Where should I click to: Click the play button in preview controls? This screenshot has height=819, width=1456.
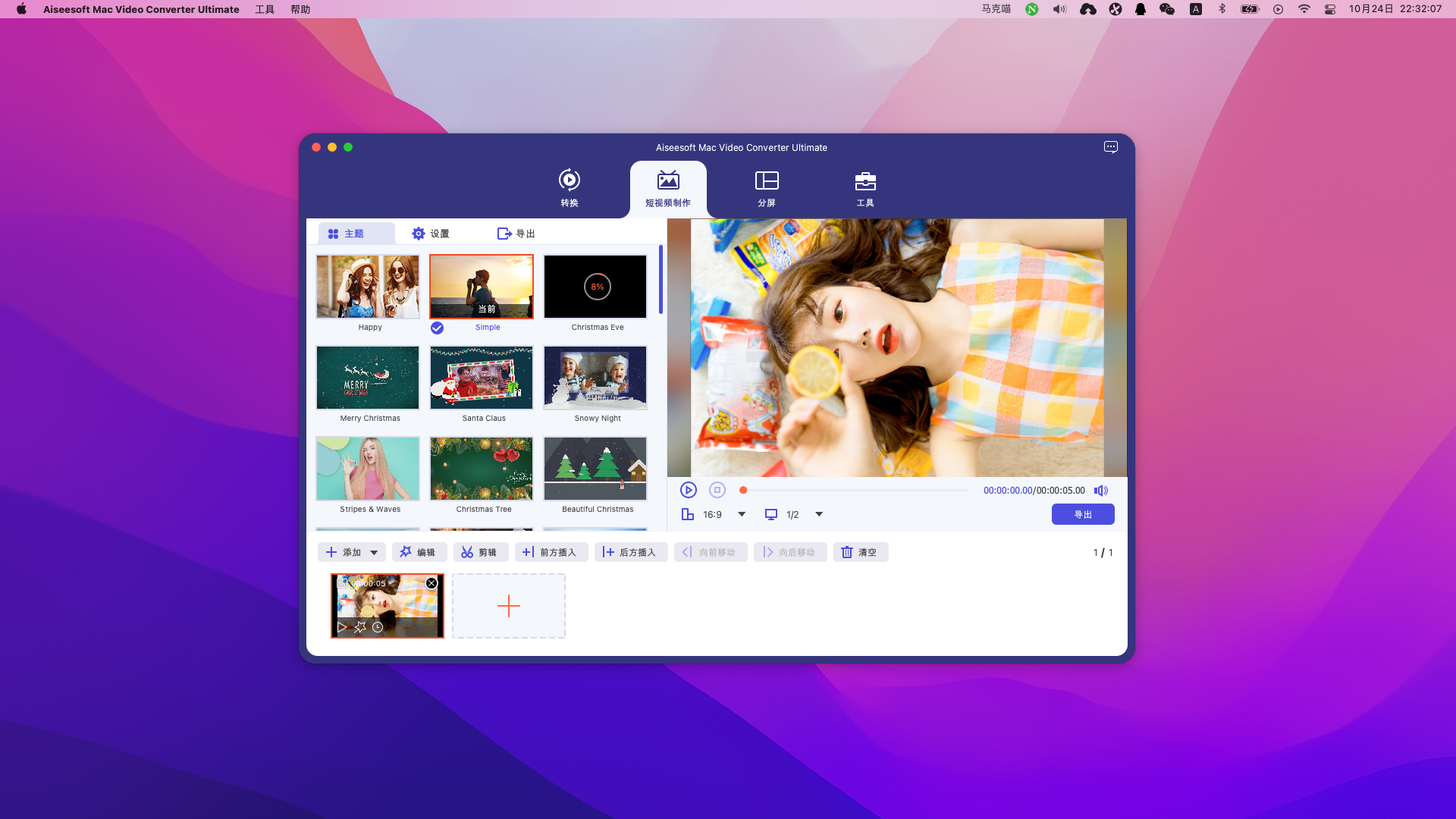(x=688, y=490)
